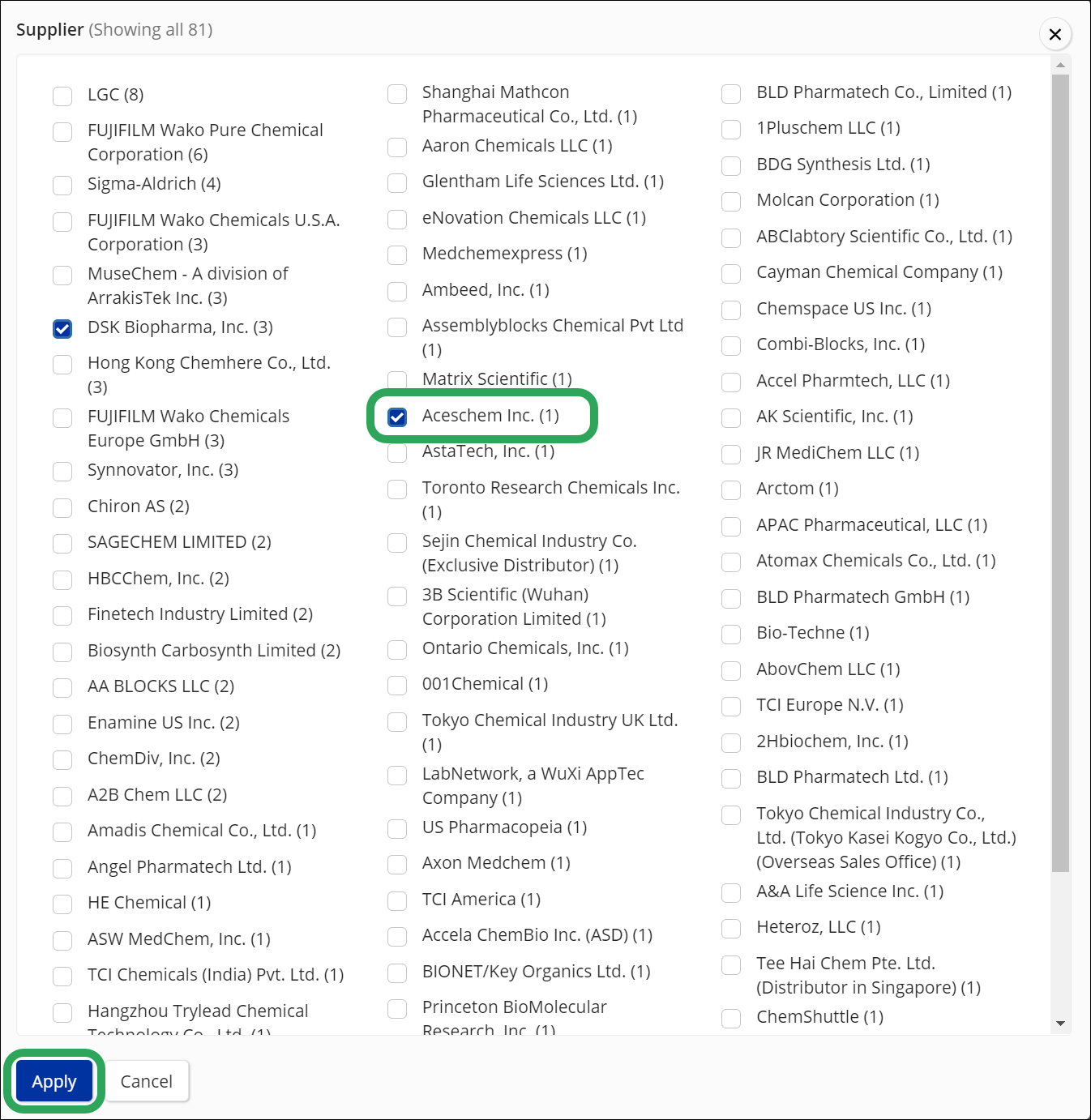Click the Atomax Chemicals Co., Ltd. label
1091x1120 pixels.
tap(875, 561)
